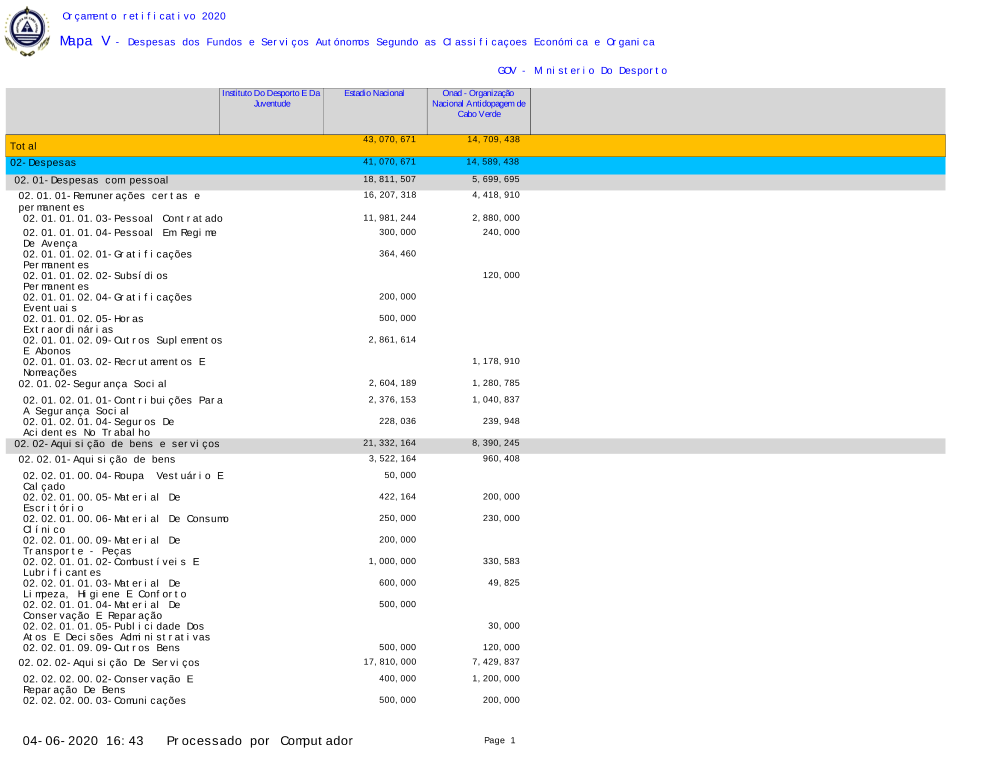Click the Cape Verde coat of arms emblem
The image size is (1000, 773).
26,30
